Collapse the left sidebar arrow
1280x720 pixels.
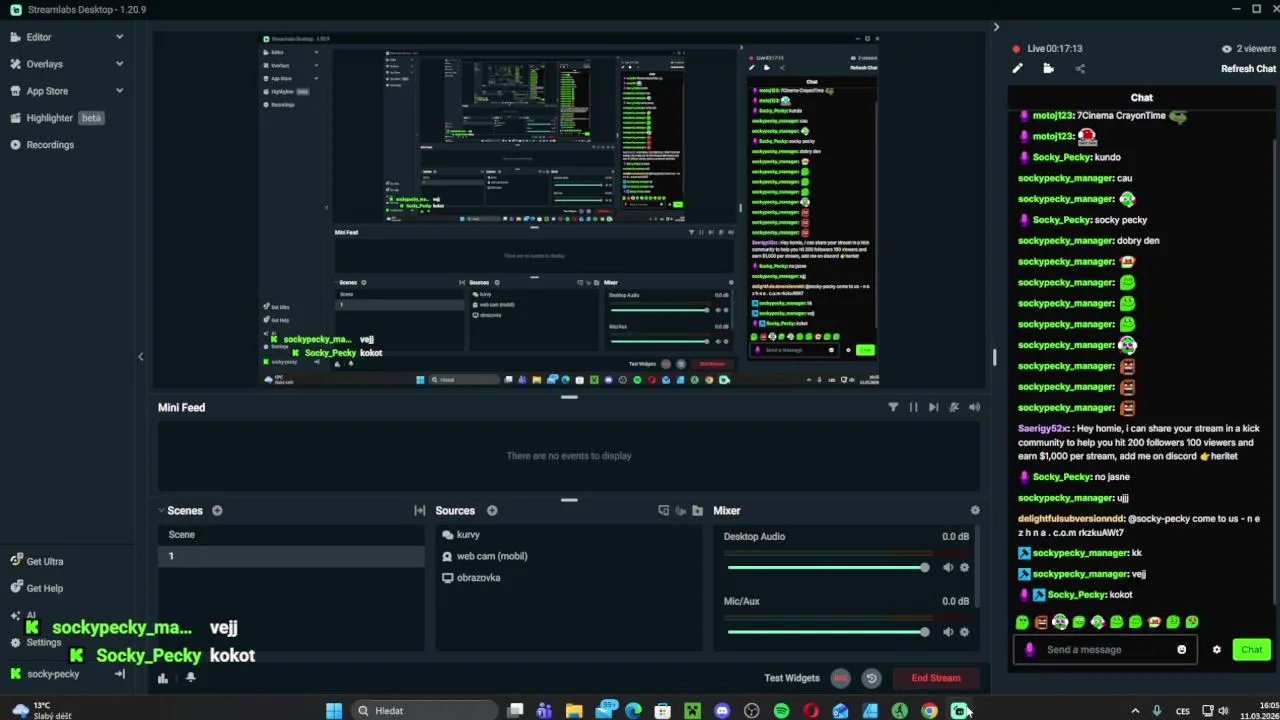coord(140,357)
